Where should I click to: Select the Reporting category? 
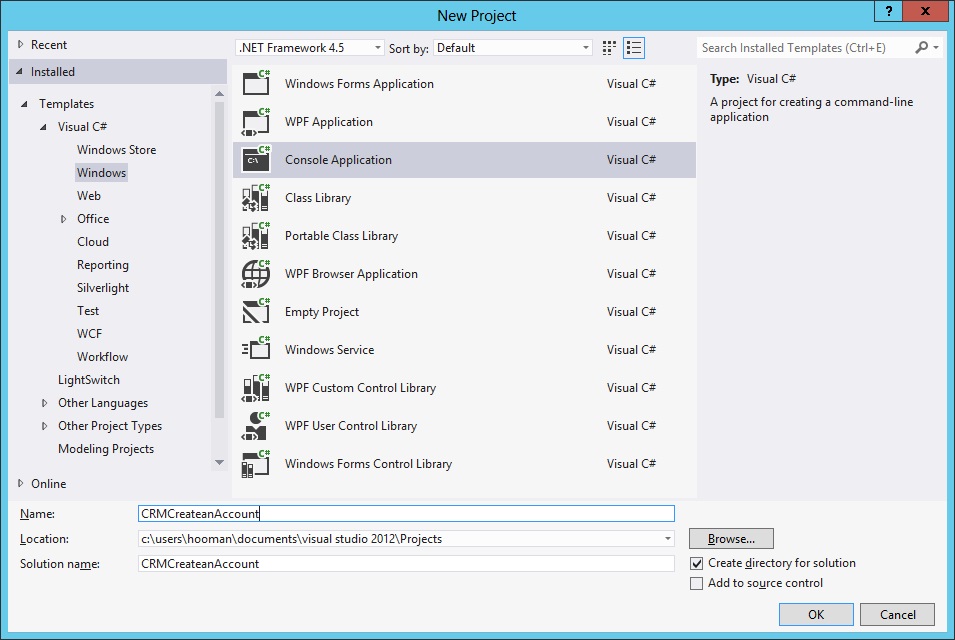click(103, 265)
